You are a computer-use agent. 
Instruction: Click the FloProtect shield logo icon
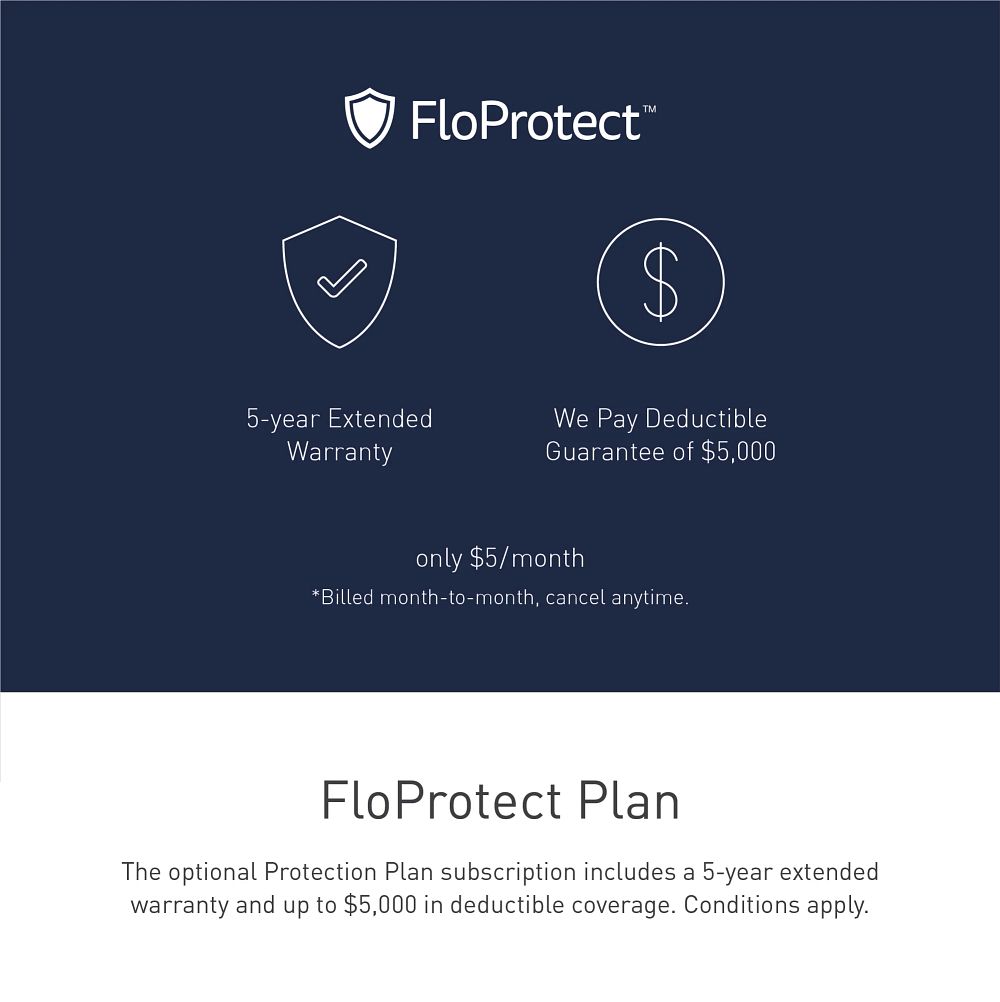click(x=369, y=118)
